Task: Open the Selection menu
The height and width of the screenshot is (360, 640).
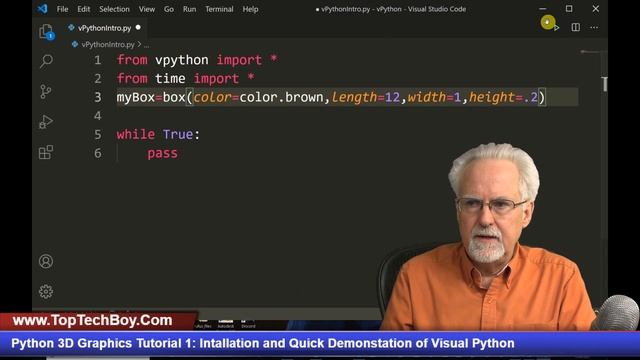Action: tap(114, 9)
